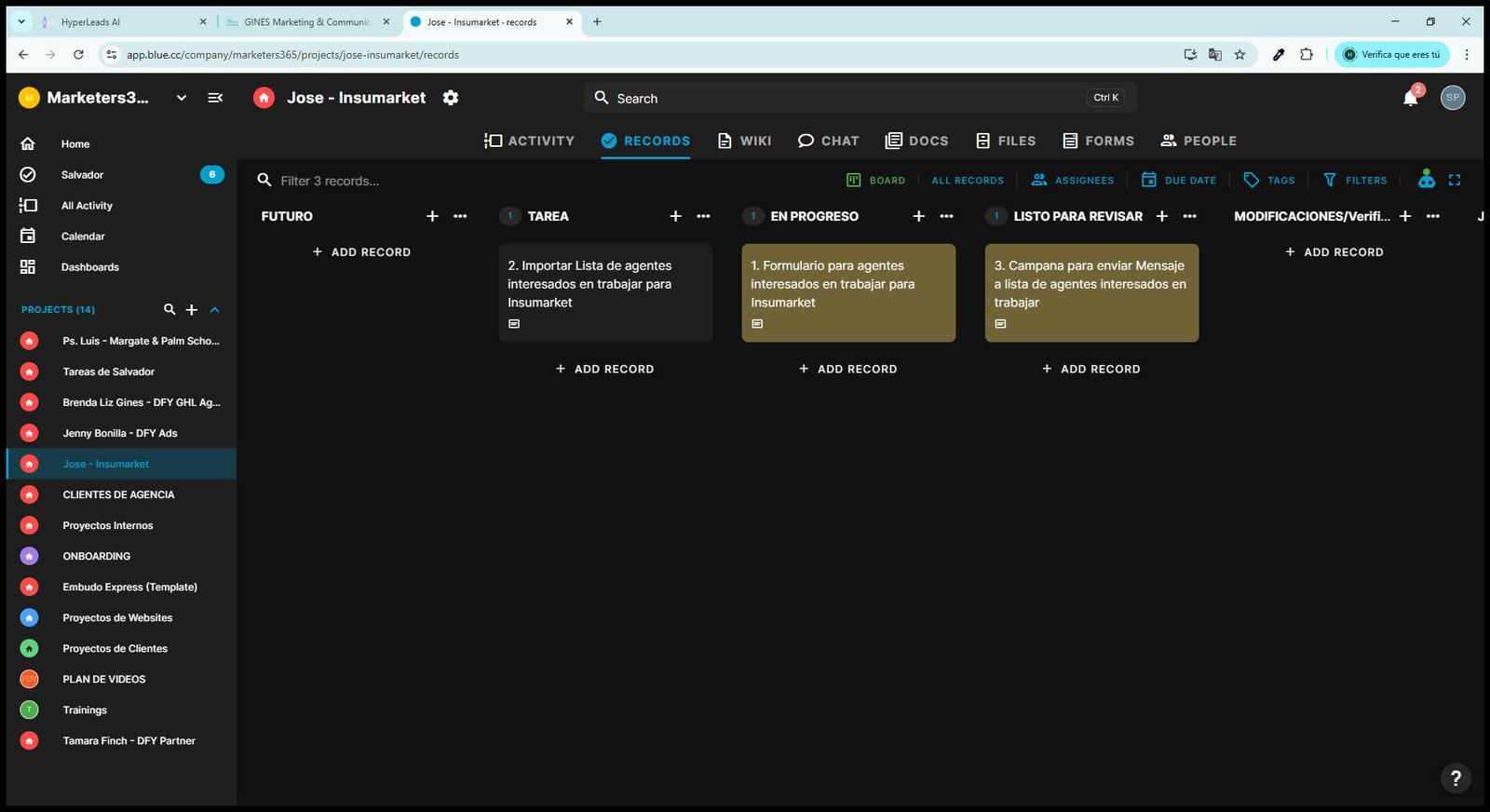This screenshot has width=1490, height=812.
Task: Toggle ASSIGNEES filter
Action: coord(1073,181)
